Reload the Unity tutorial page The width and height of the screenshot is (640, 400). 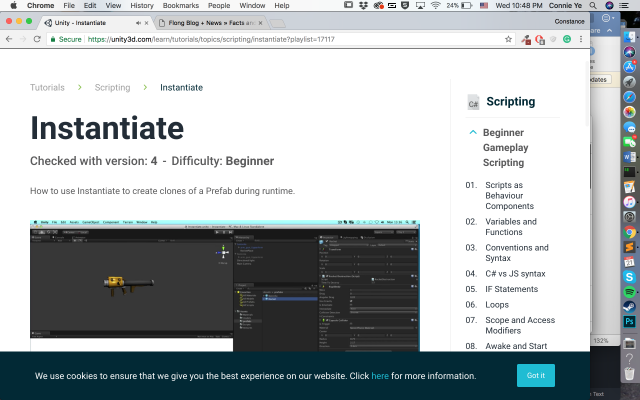[x=37, y=39]
